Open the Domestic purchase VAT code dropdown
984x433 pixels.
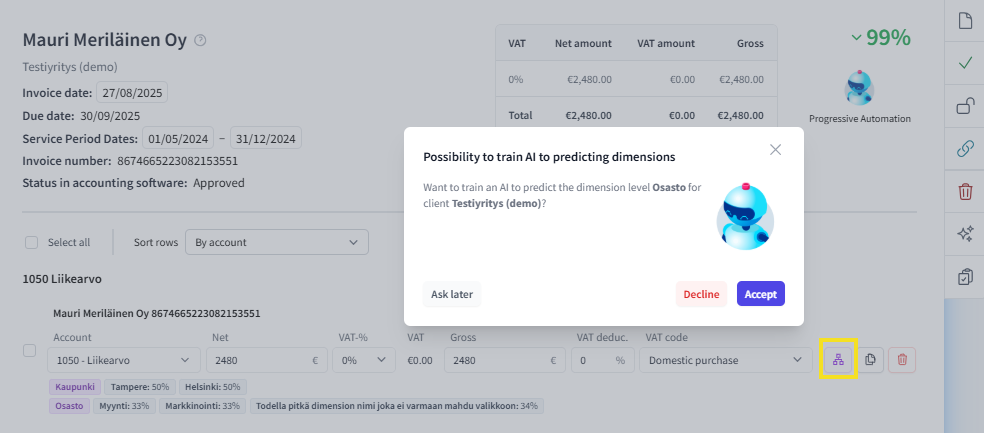pyautogui.click(x=724, y=360)
